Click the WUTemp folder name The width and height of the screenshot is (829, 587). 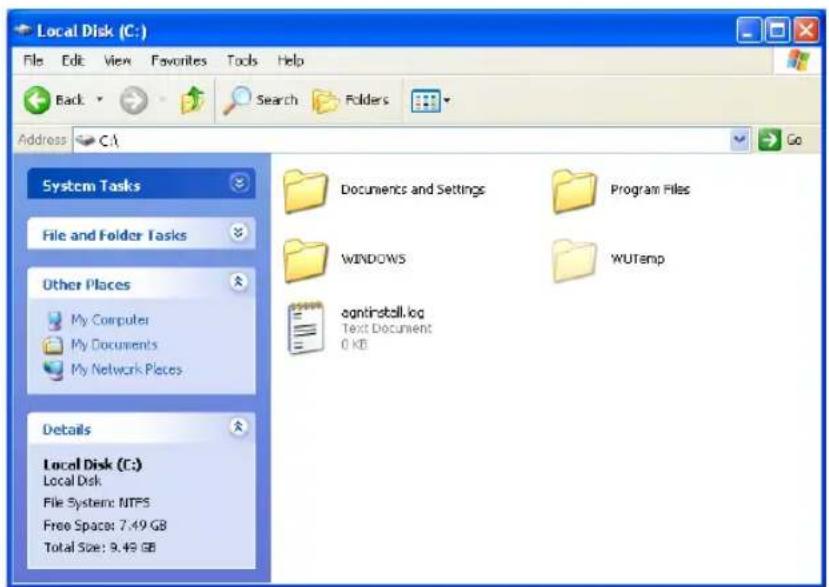[x=638, y=259]
